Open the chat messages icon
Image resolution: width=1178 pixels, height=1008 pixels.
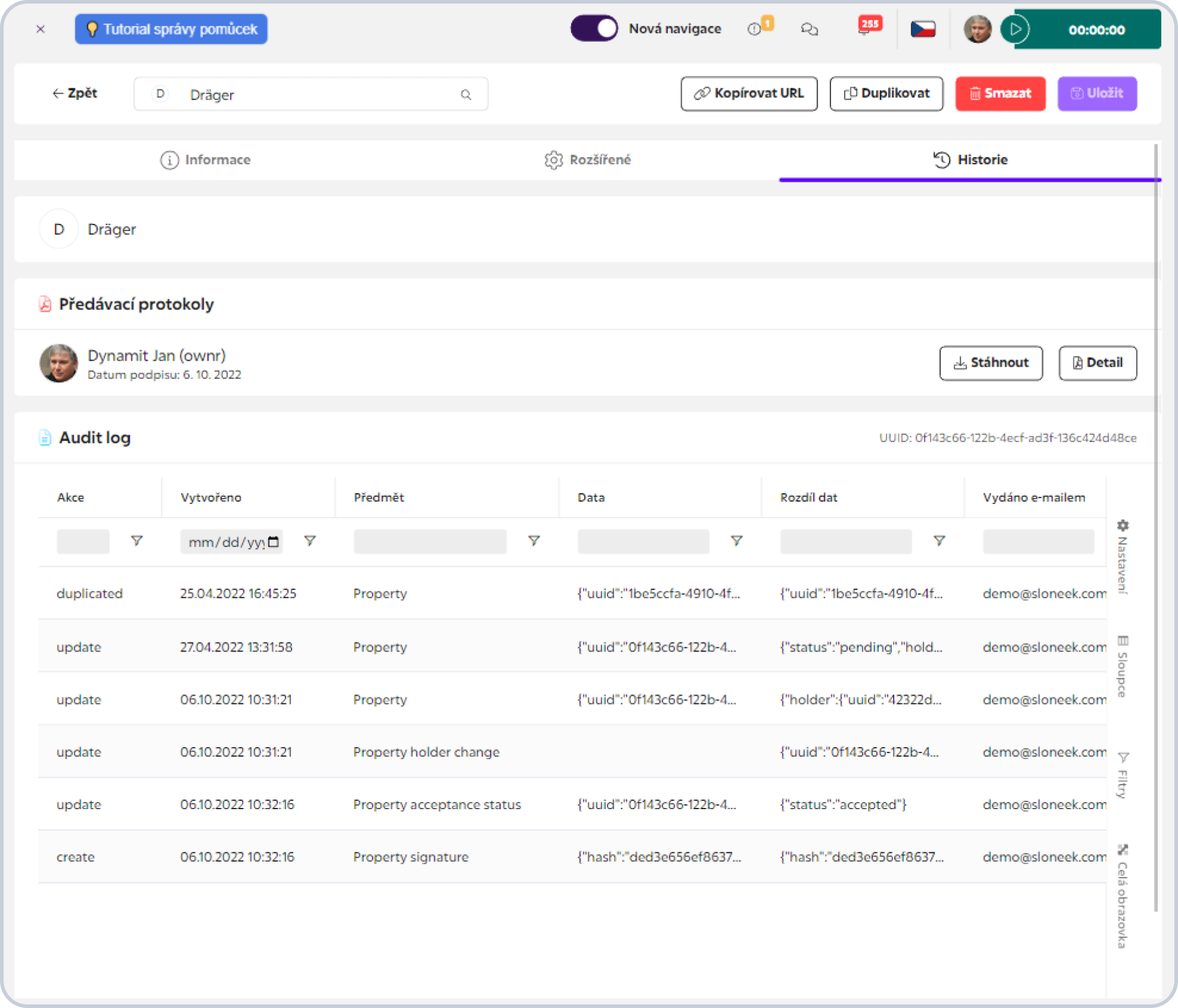pyautogui.click(x=809, y=29)
